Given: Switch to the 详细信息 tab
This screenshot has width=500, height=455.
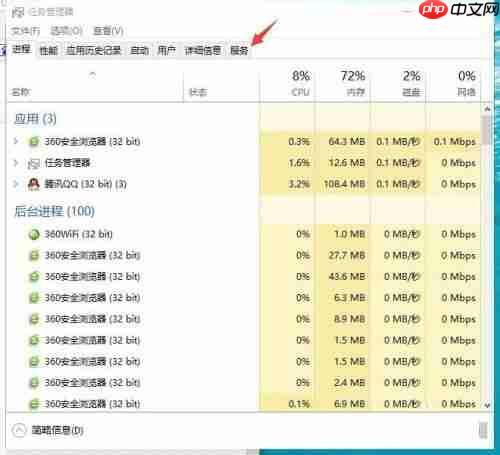Looking at the screenshot, I should coord(203,50).
